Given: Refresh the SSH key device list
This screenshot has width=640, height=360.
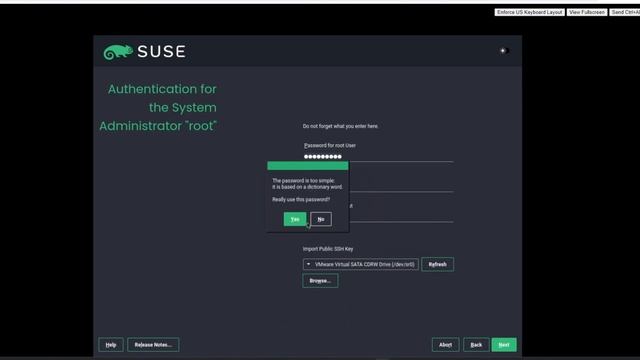Looking at the screenshot, I should tap(437, 264).
